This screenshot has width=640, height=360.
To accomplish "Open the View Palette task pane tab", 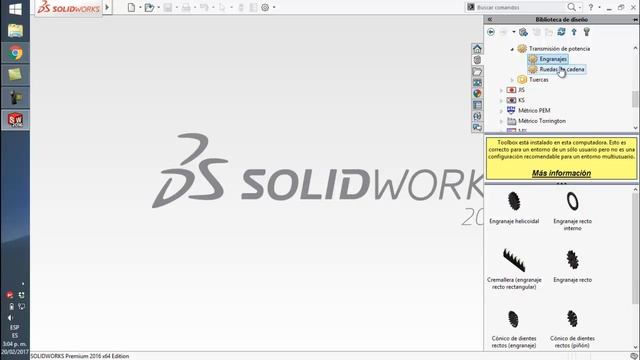I will click(477, 83).
